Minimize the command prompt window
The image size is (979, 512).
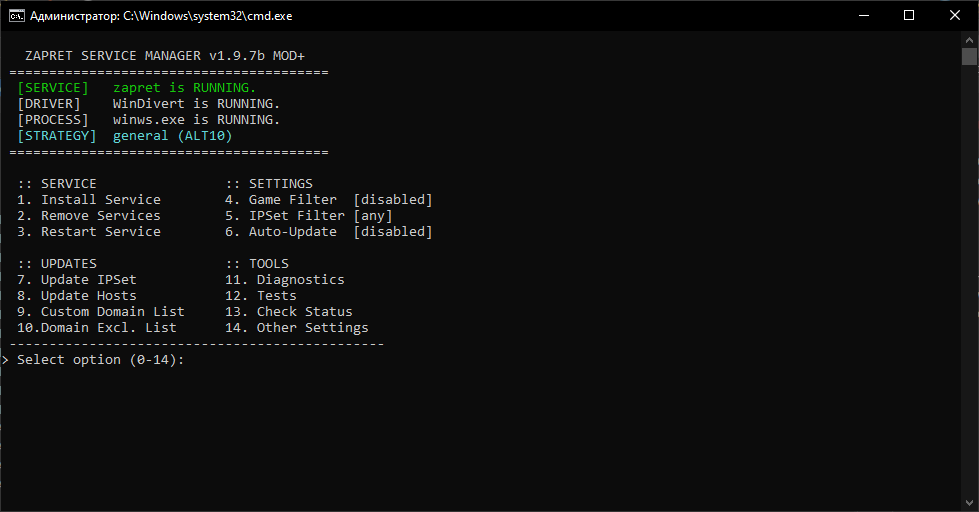[x=862, y=15]
